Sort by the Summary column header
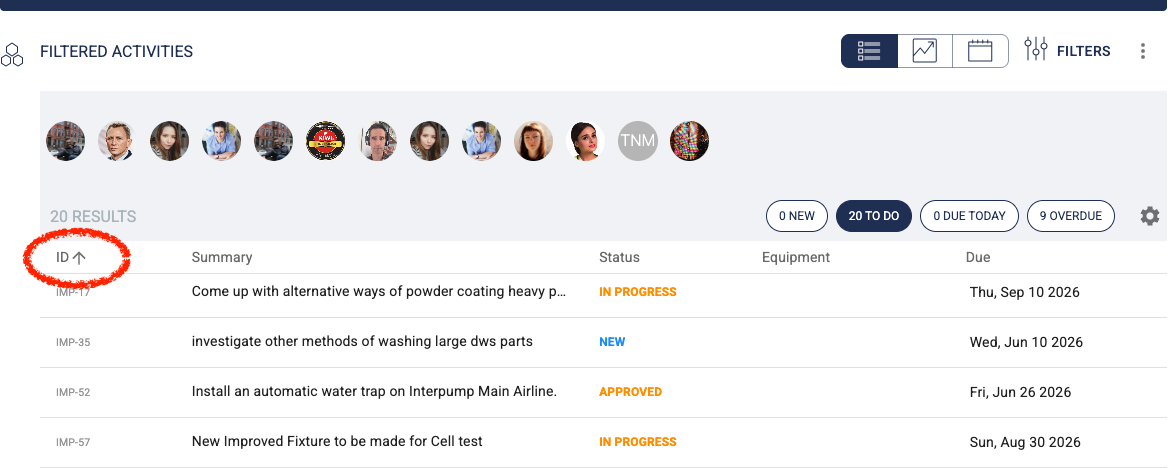Screen dimensions: 1168x468 [222, 257]
